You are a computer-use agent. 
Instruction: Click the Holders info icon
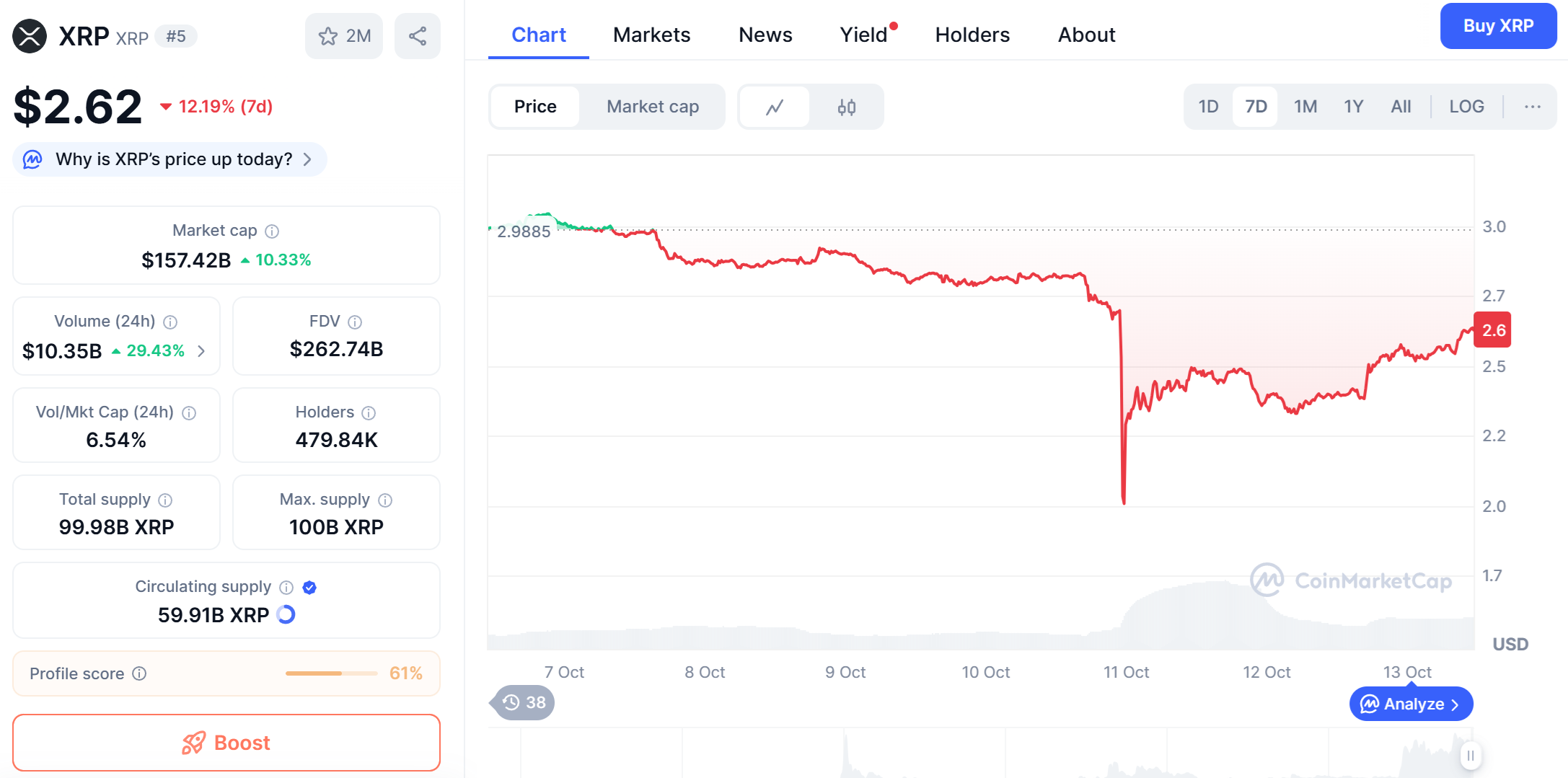click(x=369, y=413)
